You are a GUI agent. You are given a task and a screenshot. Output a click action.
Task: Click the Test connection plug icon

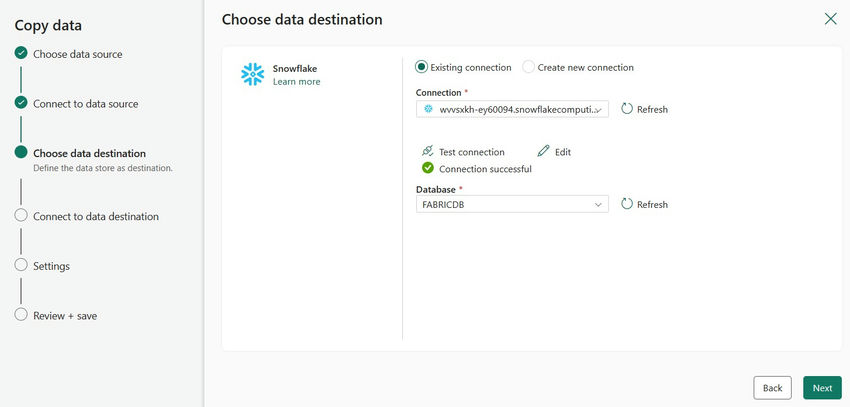coord(428,151)
